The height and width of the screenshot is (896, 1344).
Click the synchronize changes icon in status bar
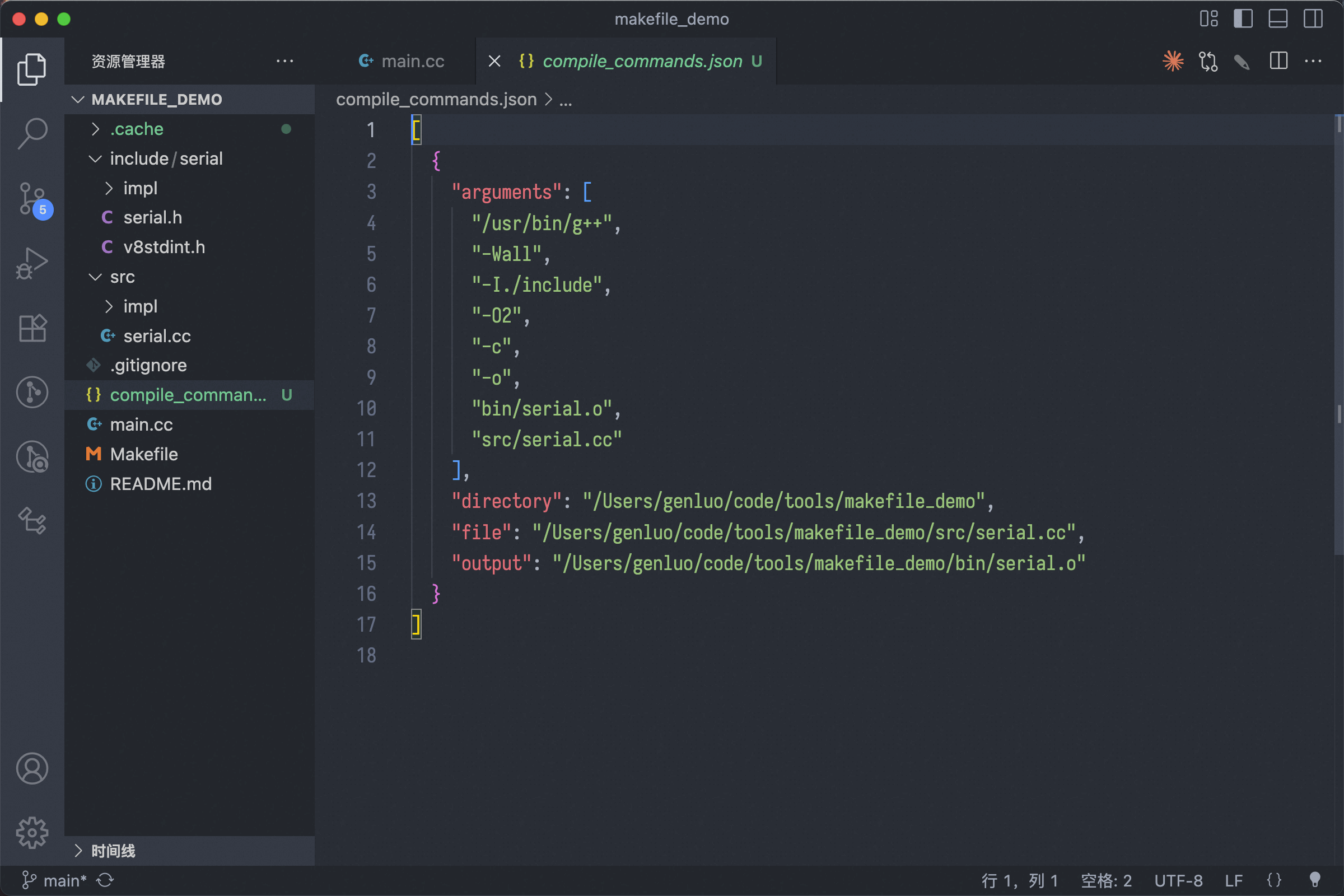(x=105, y=880)
